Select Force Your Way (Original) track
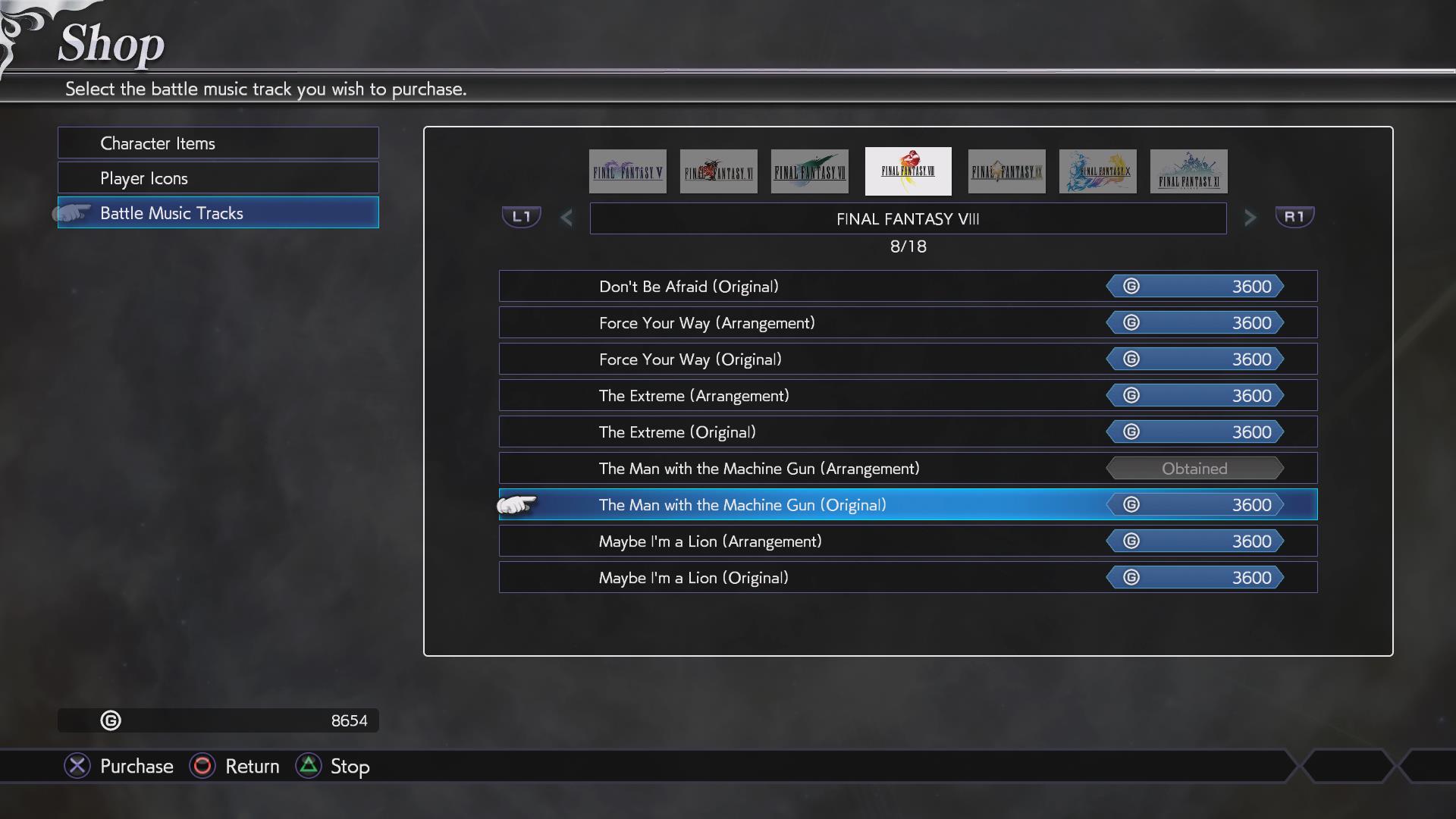 point(908,359)
